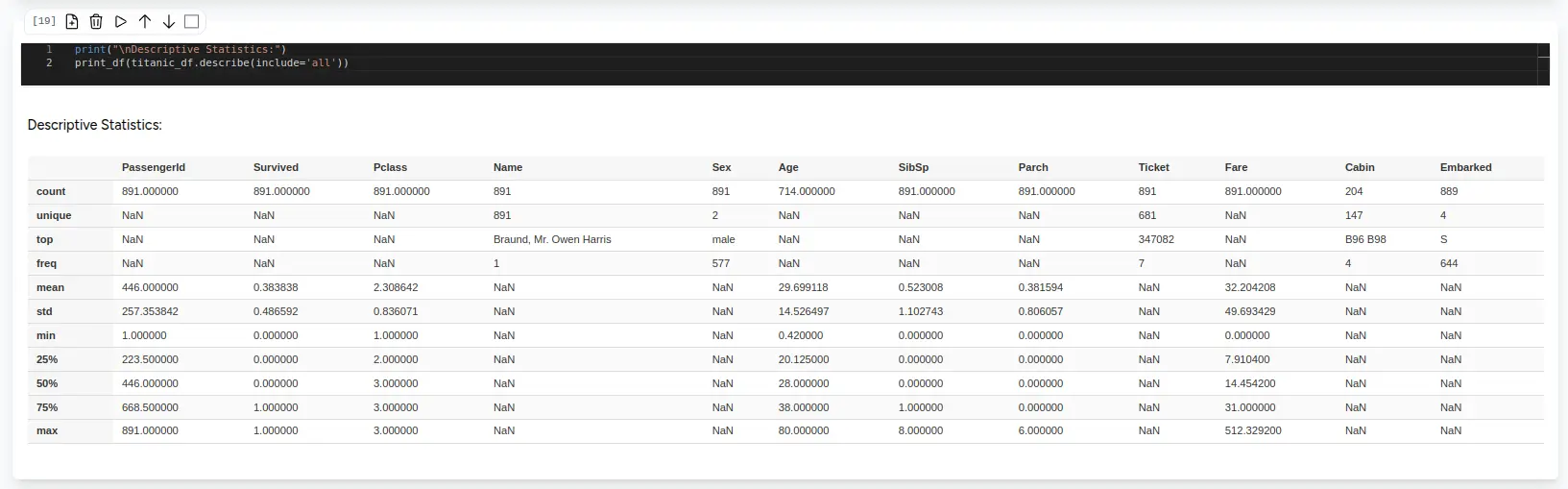The width and height of the screenshot is (1568, 489).
Task: Click the Pclass column header
Action: pos(390,167)
